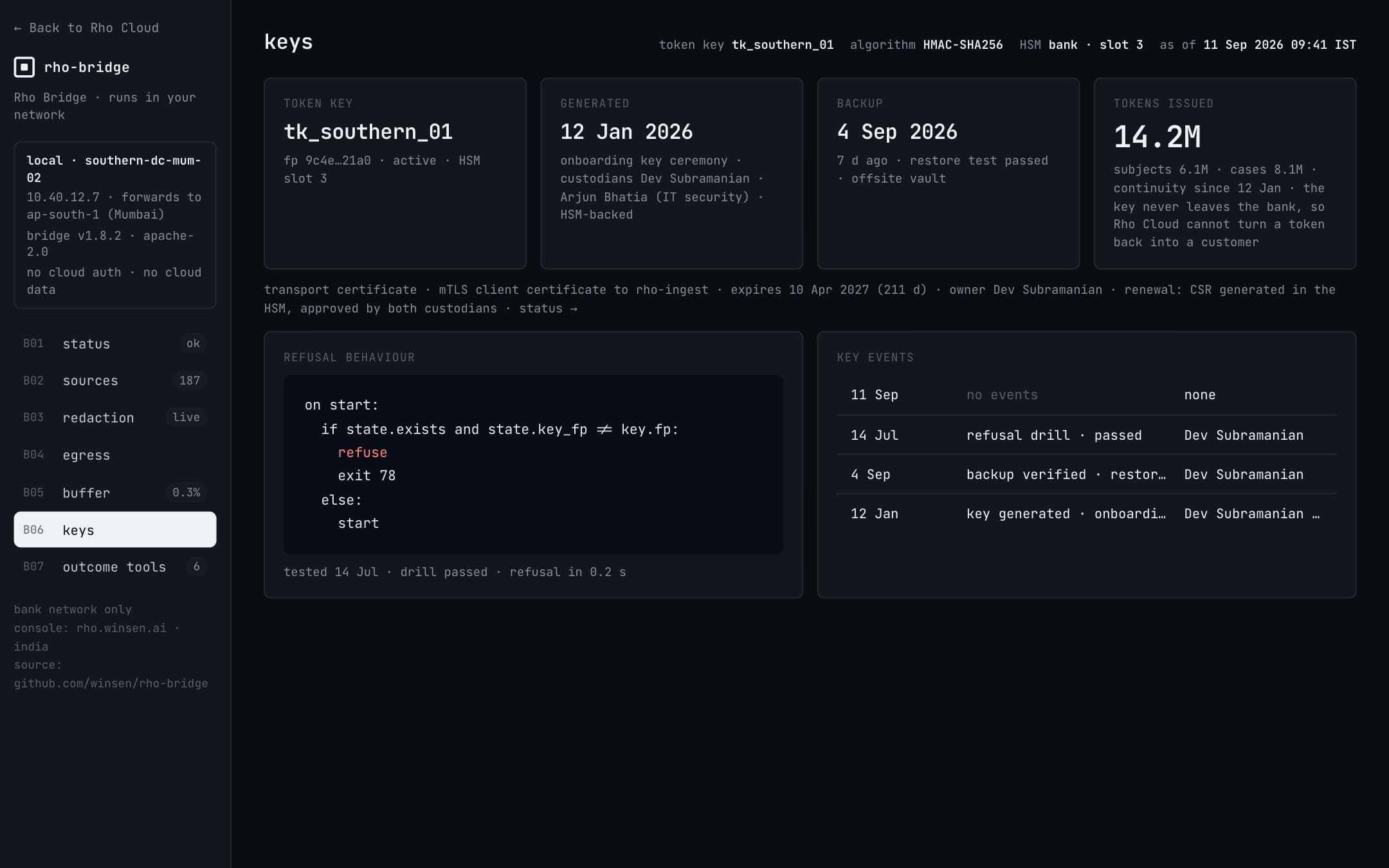
Task: Select the 4 Sep backup verified row
Action: pos(1087,475)
